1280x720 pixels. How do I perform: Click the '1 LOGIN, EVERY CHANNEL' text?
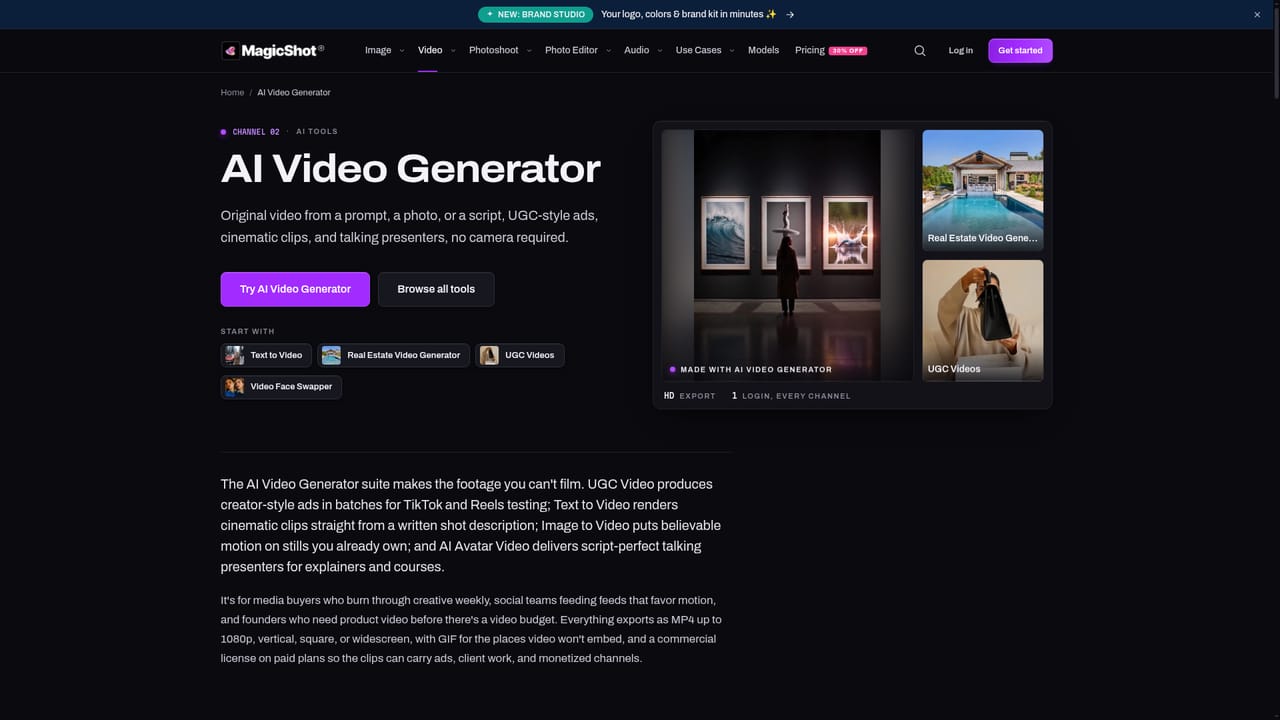point(791,396)
